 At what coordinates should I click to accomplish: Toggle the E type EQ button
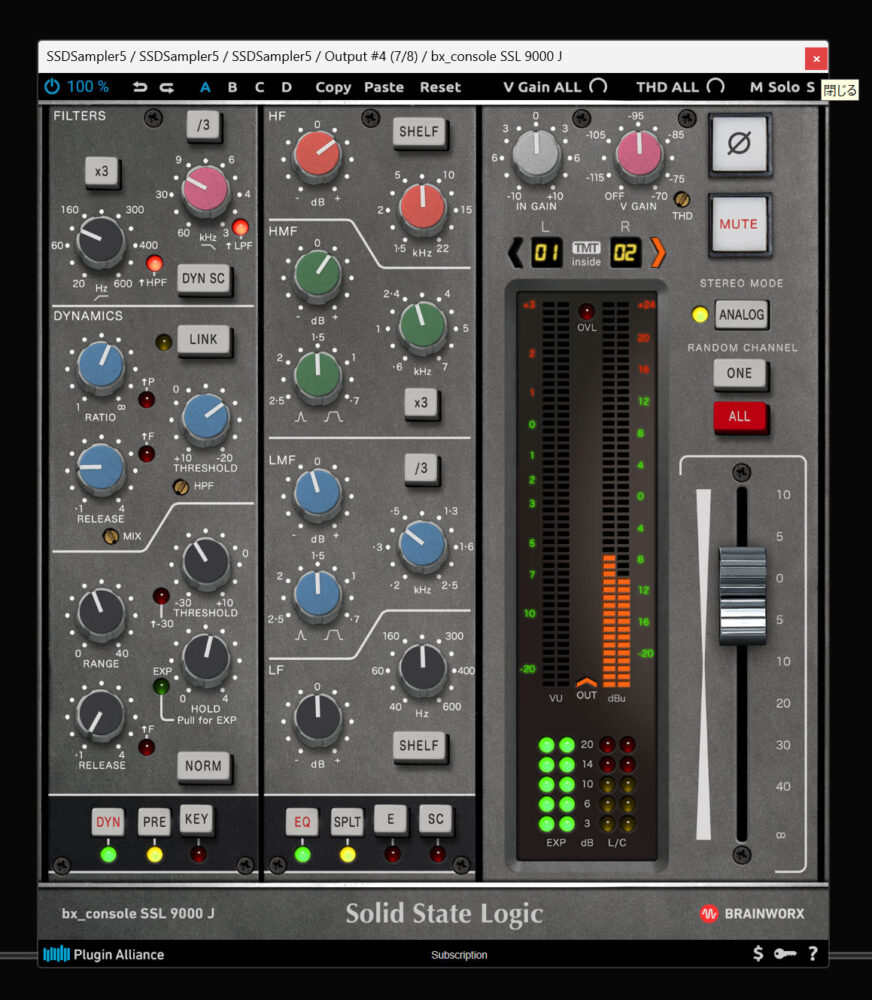(390, 819)
